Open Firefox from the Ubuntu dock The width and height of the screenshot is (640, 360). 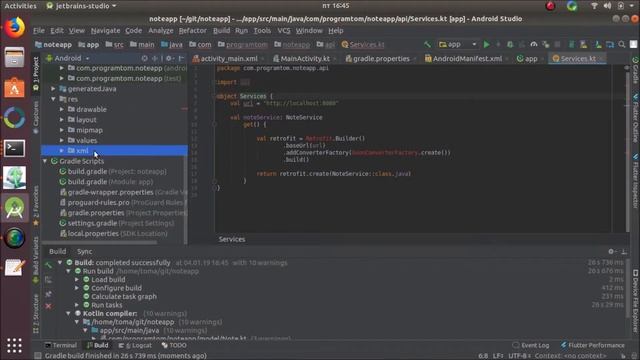tap(15, 28)
